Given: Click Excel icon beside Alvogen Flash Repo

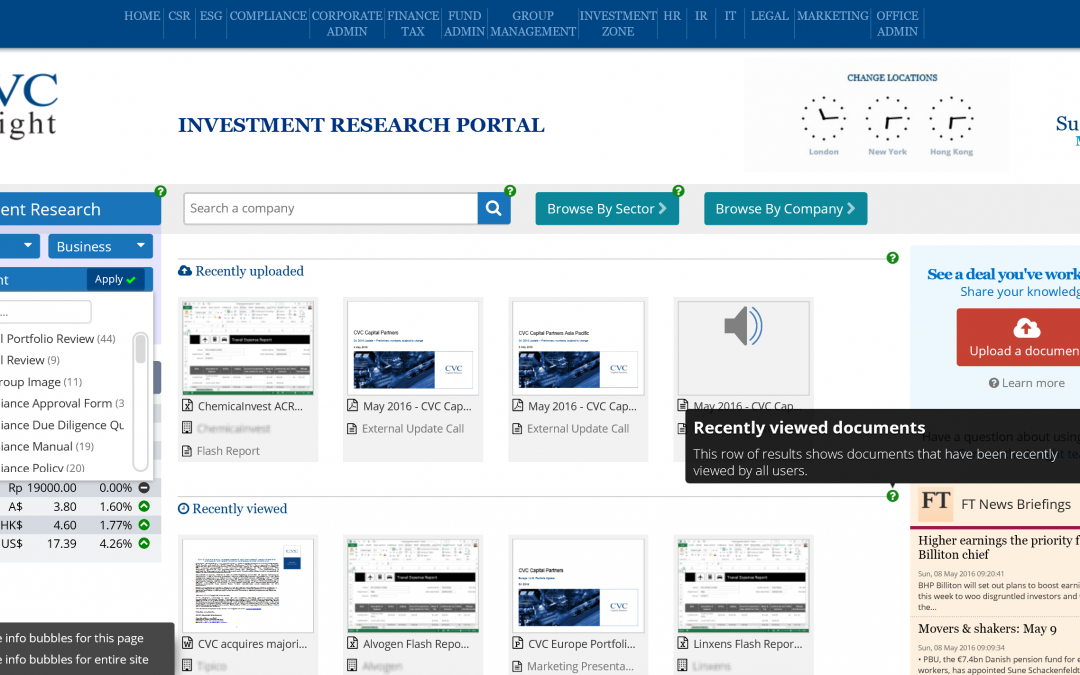Looking at the screenshot, I should pos(353,643).
